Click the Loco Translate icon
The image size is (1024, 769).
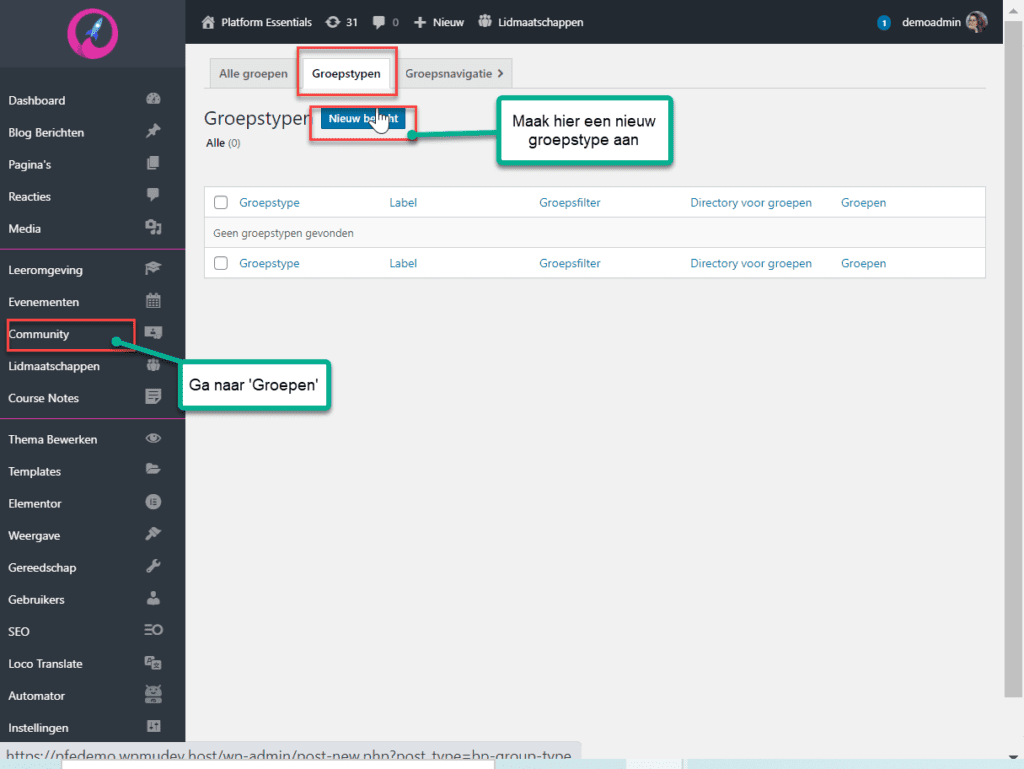(153, 663)
